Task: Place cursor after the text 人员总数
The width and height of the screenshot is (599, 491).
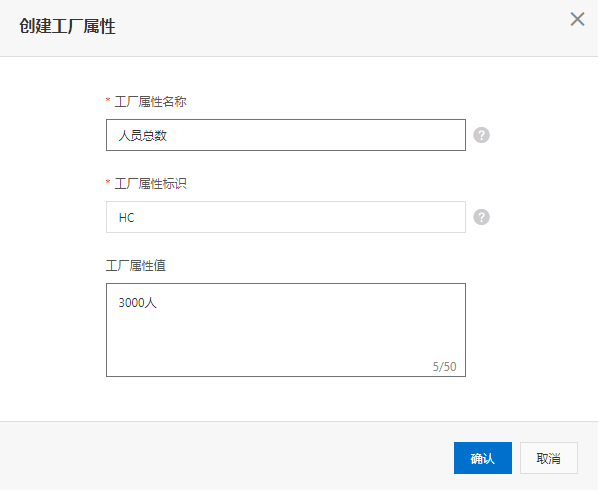Action: click(x=168, y=136)
